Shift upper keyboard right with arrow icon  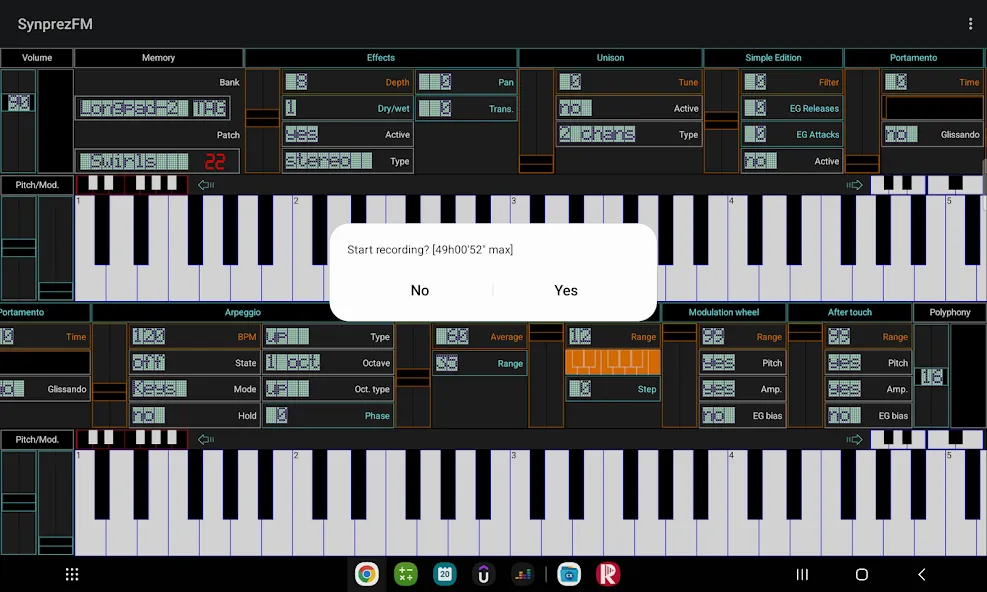[854, 185]
